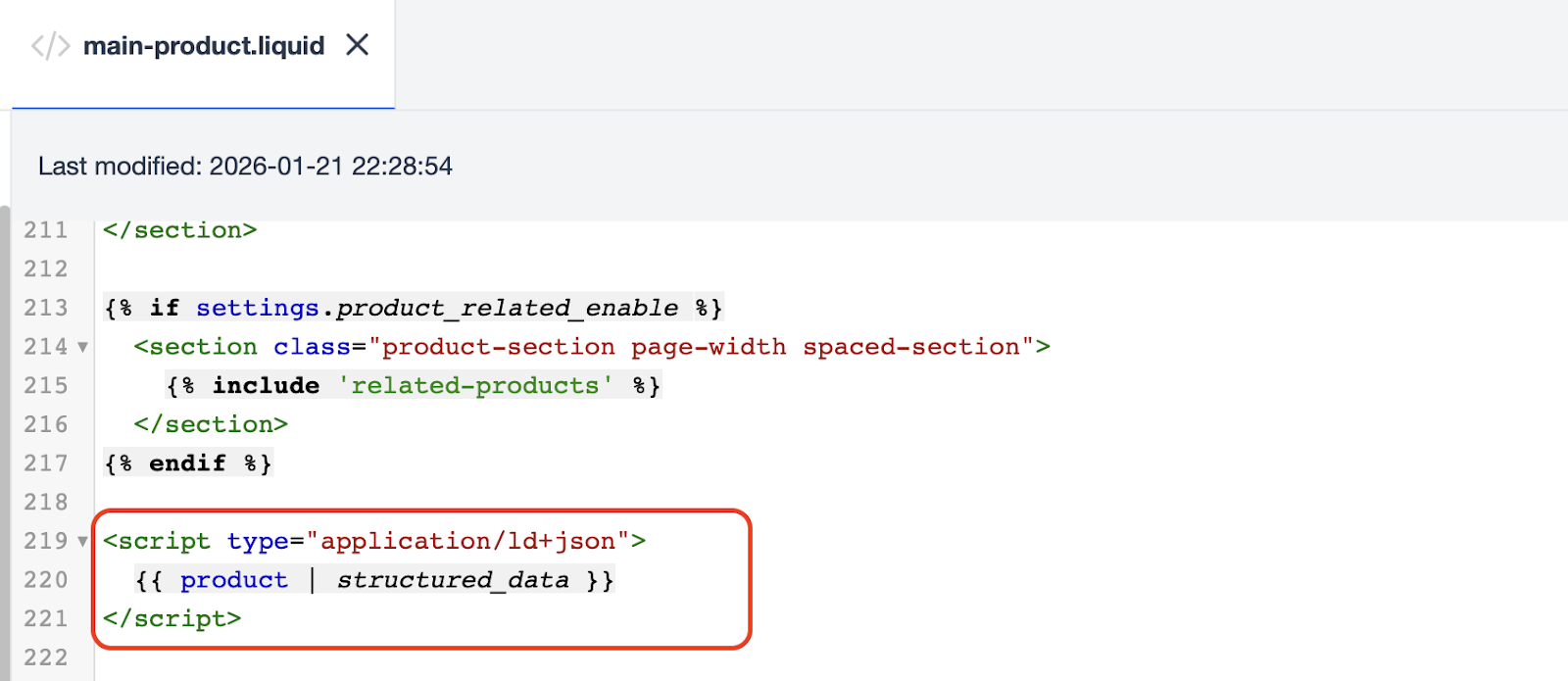
Task: Click line number 213 in the gutter
Action: (x=46, y=308)
